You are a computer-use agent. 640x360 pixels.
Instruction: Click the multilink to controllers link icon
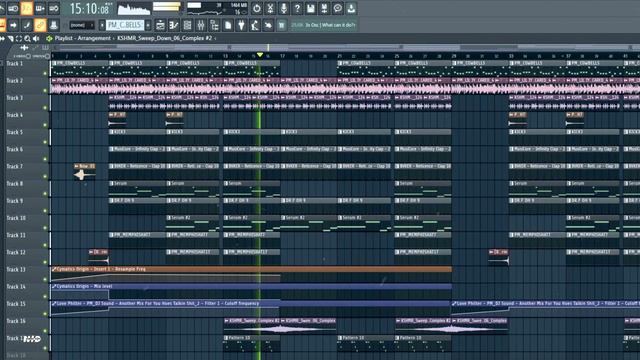click(x=40, y=25)
